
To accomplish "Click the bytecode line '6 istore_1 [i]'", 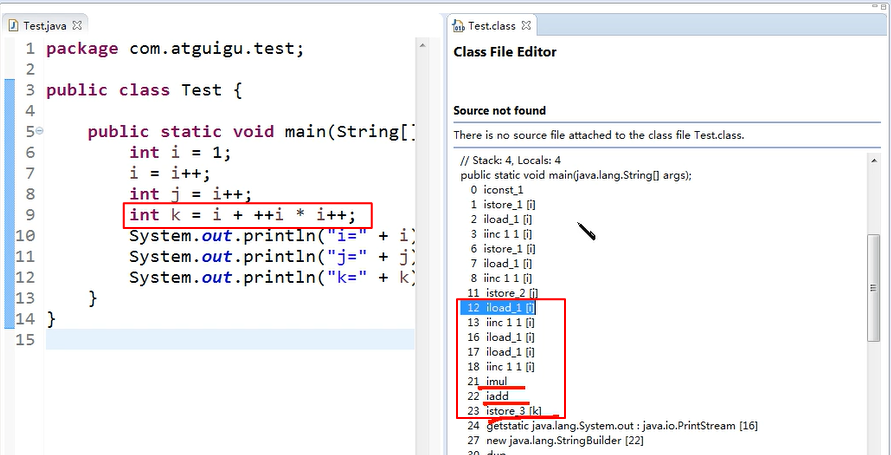I will [503, 249].
